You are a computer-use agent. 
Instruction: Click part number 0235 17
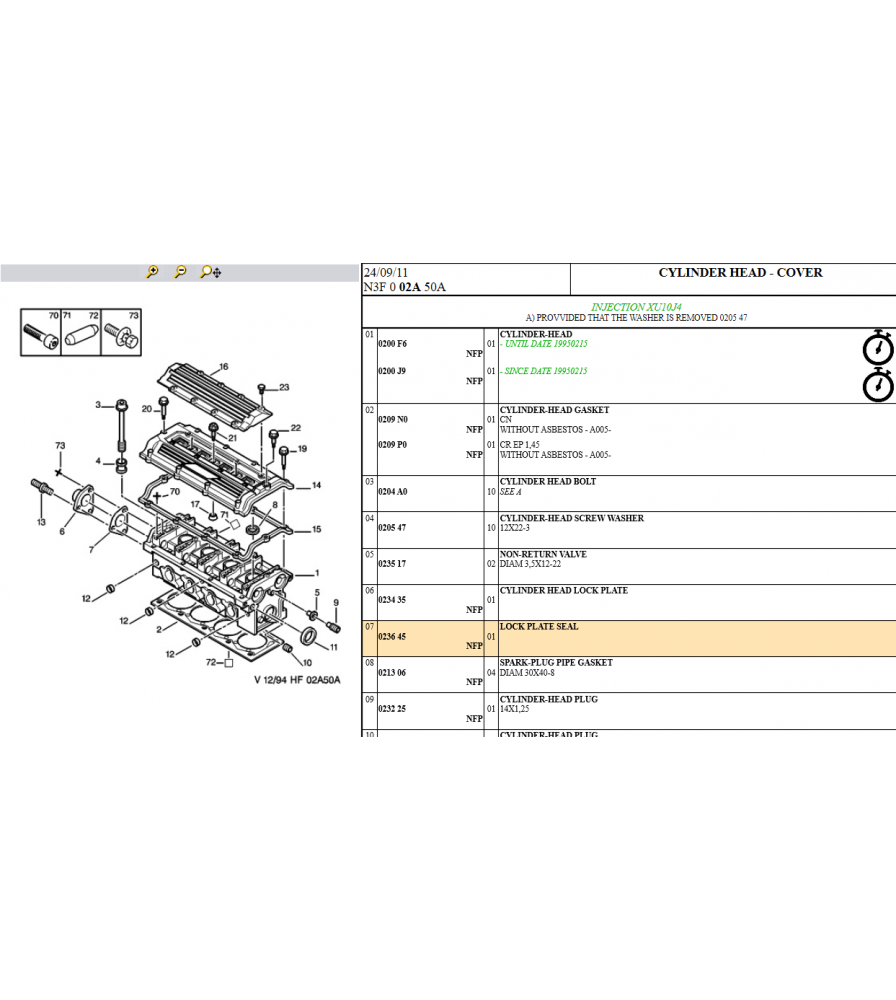[391, 564]
